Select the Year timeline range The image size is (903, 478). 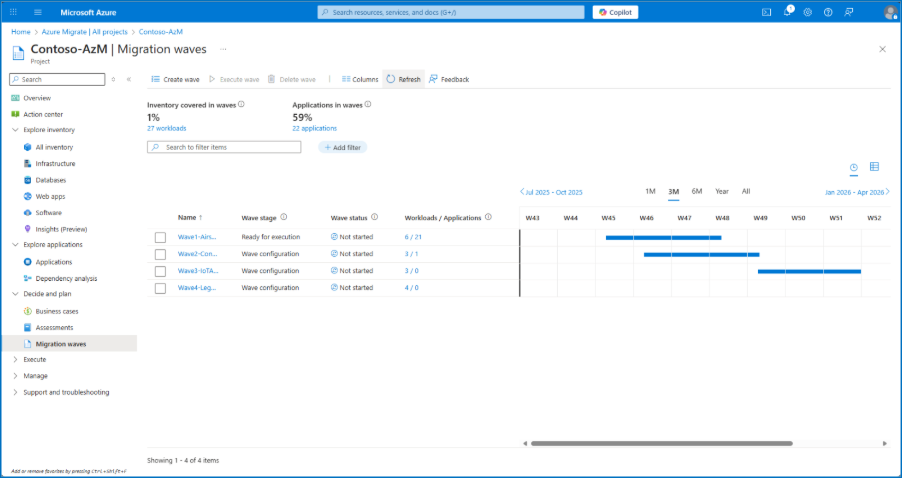click(x=722, y=191)
